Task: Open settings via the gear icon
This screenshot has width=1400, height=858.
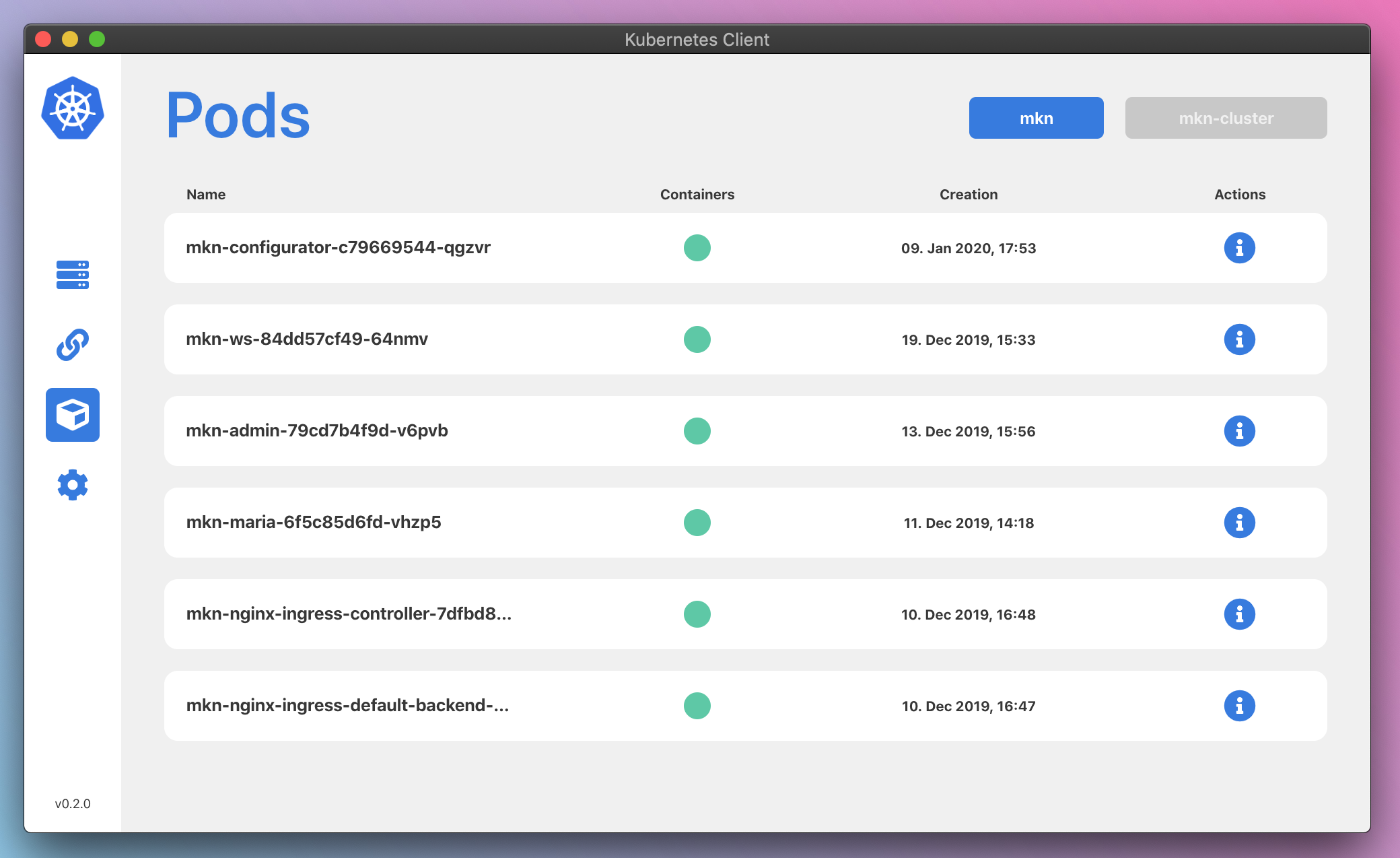Action: (73, 485)
